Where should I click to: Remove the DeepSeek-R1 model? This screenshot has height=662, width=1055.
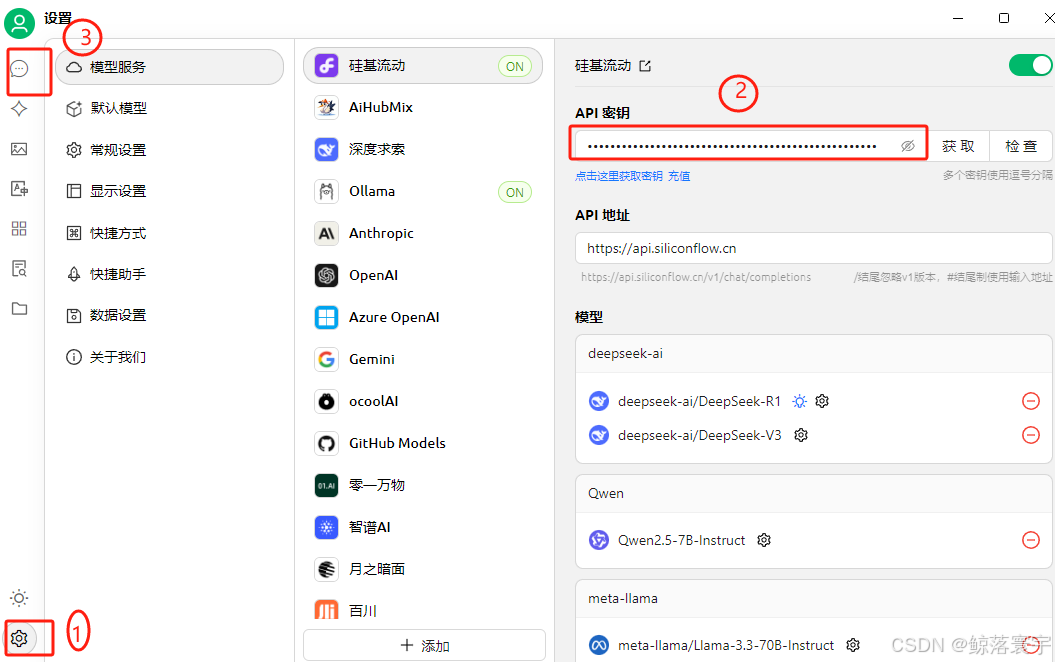[x=1031, y=401]
